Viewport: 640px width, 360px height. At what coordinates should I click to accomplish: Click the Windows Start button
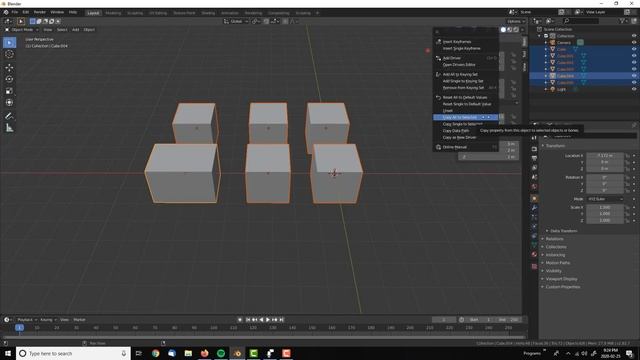point(8,353)
